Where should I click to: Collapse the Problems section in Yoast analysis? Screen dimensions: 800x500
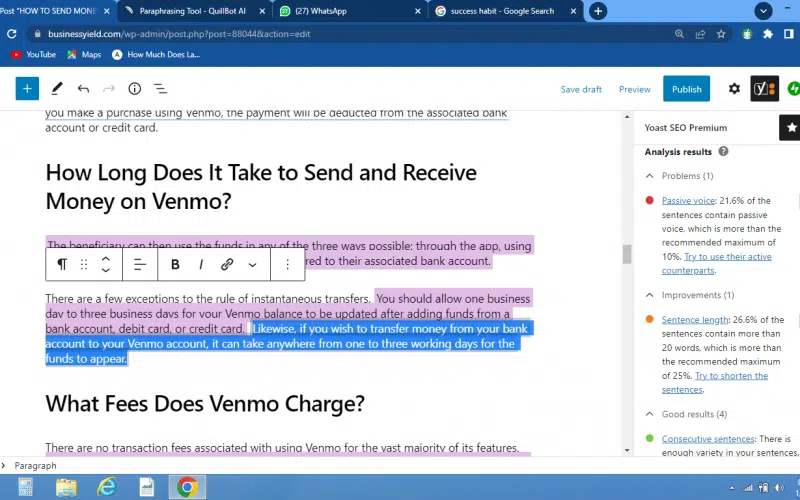(649, 176)
